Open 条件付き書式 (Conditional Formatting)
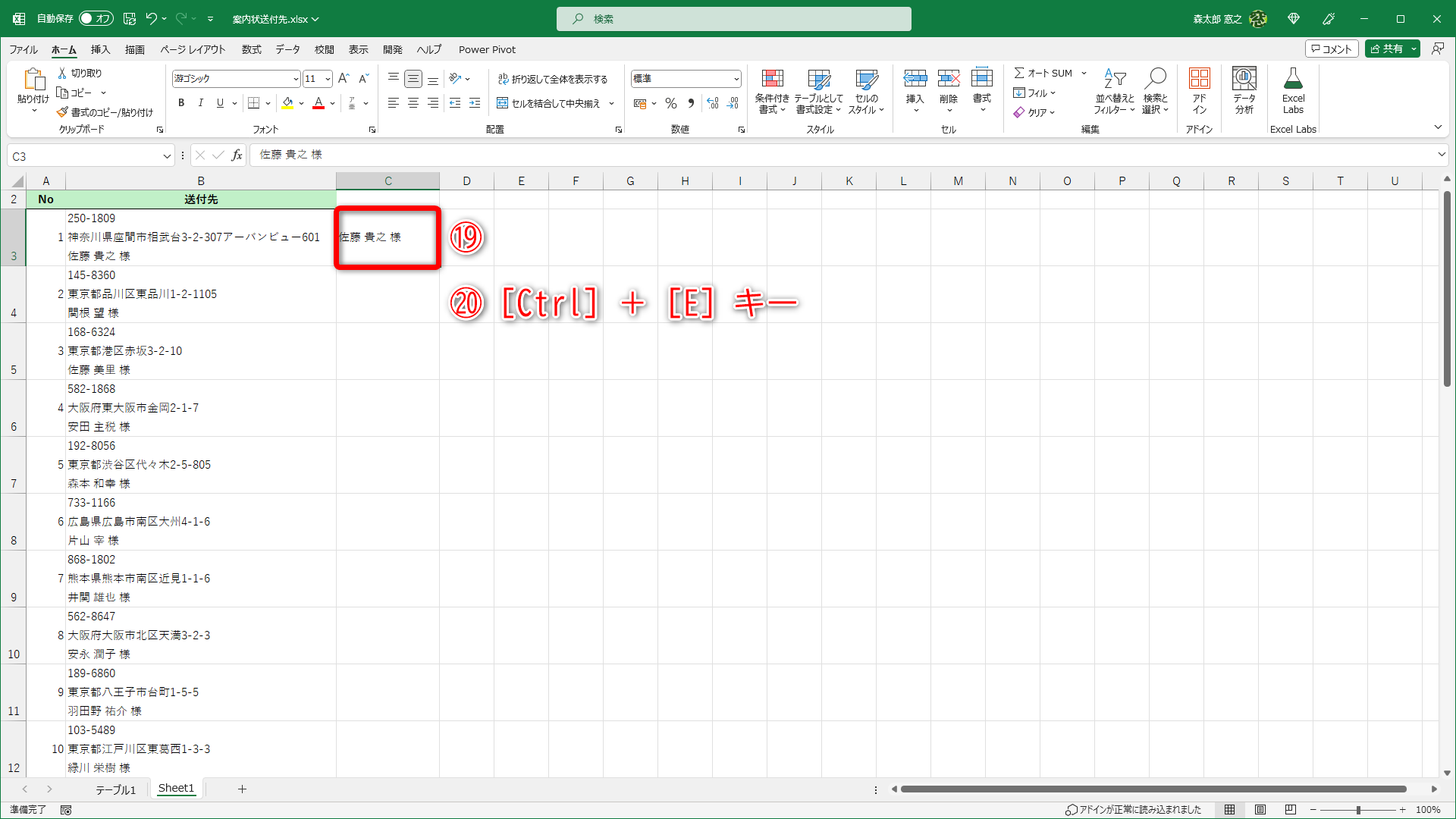1456x819 pixels. [773, 91]
